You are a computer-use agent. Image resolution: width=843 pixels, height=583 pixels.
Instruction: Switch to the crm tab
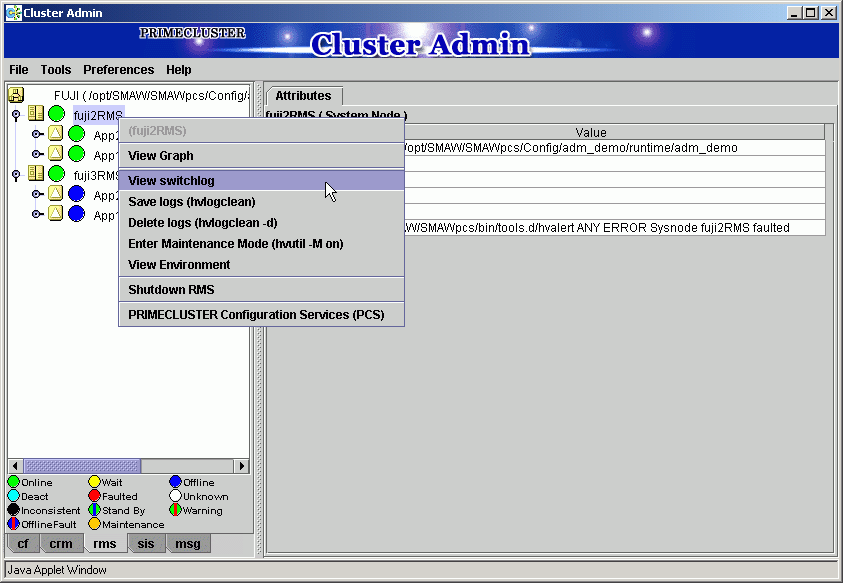tap(61, 544)
